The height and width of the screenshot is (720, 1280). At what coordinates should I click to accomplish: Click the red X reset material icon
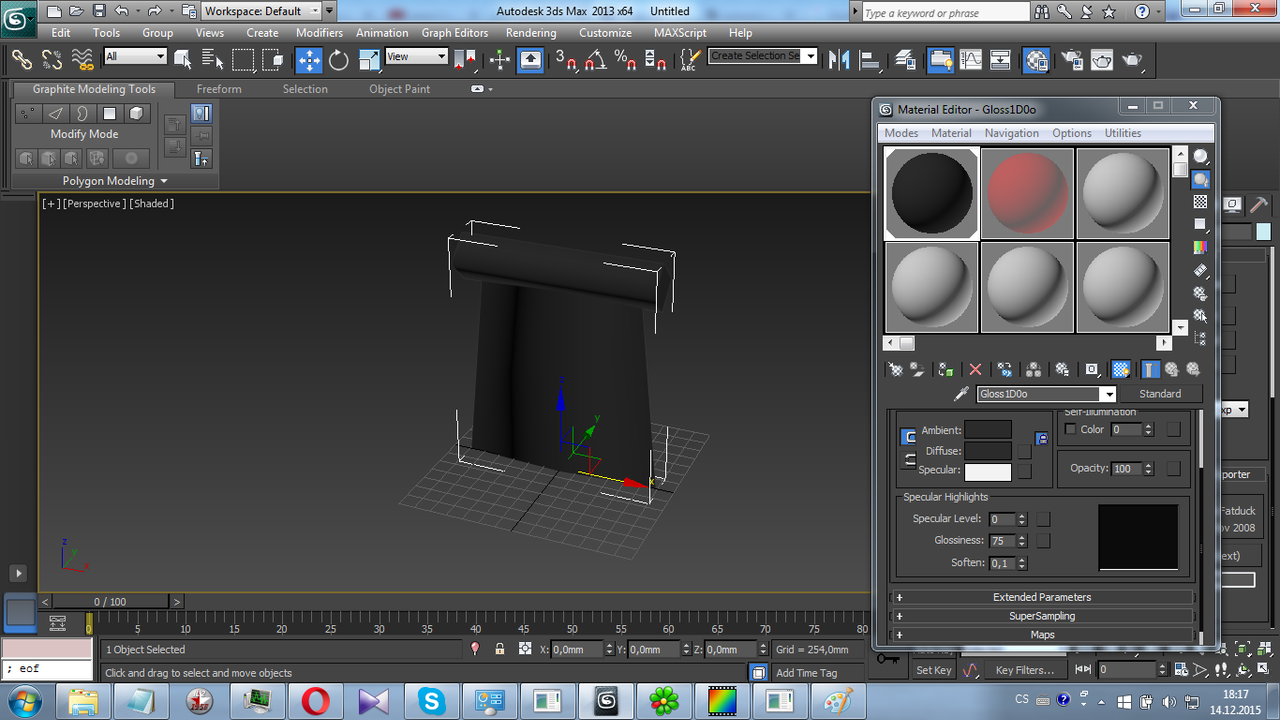point(975,370)
